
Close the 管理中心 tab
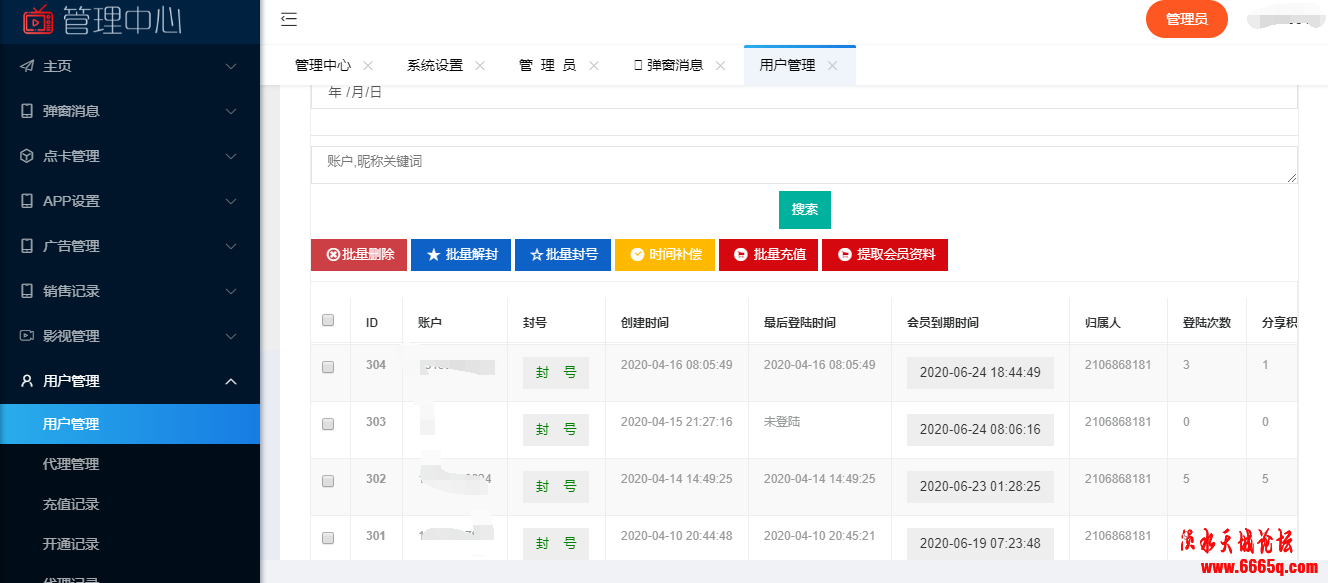(x=368, y=65)
